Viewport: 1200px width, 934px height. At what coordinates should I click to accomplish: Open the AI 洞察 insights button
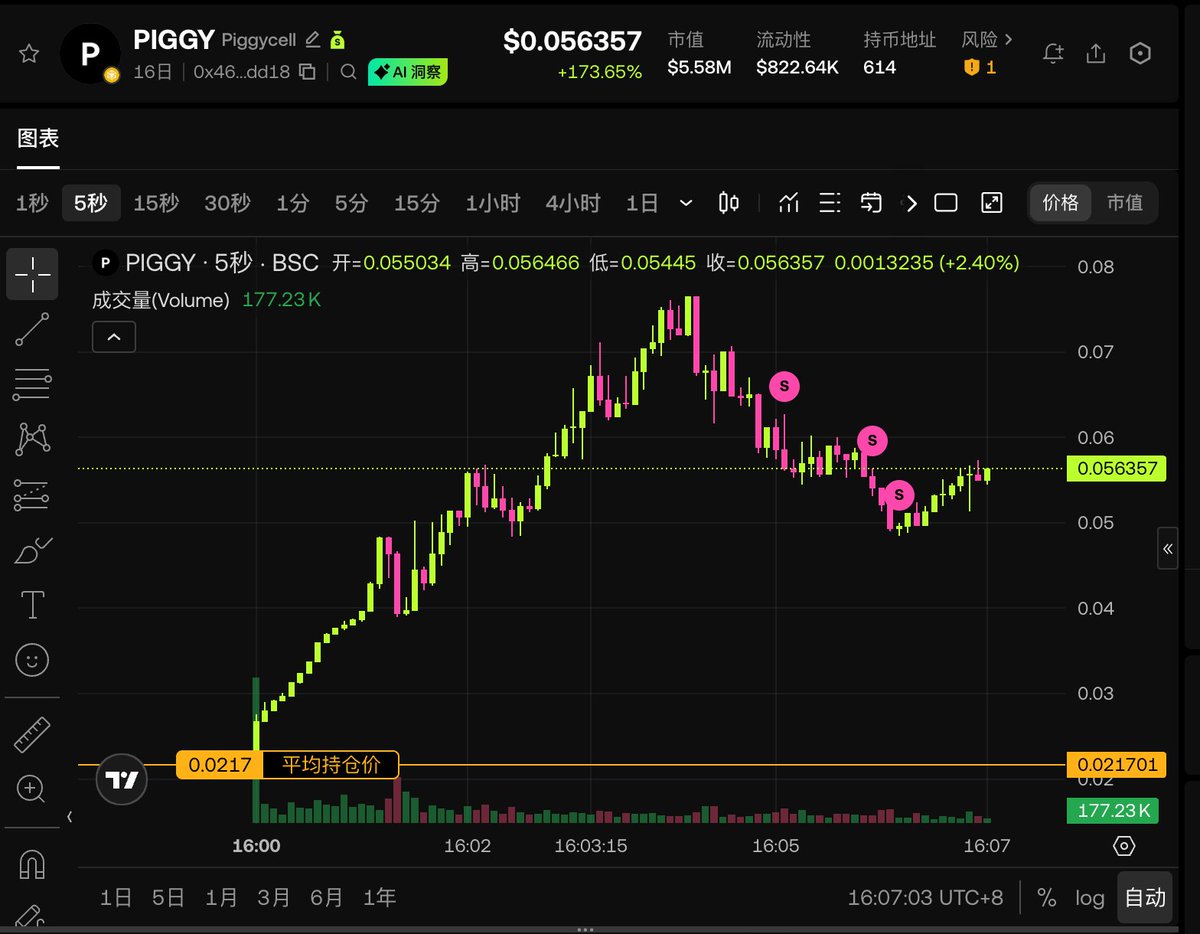tap(408, 72)
